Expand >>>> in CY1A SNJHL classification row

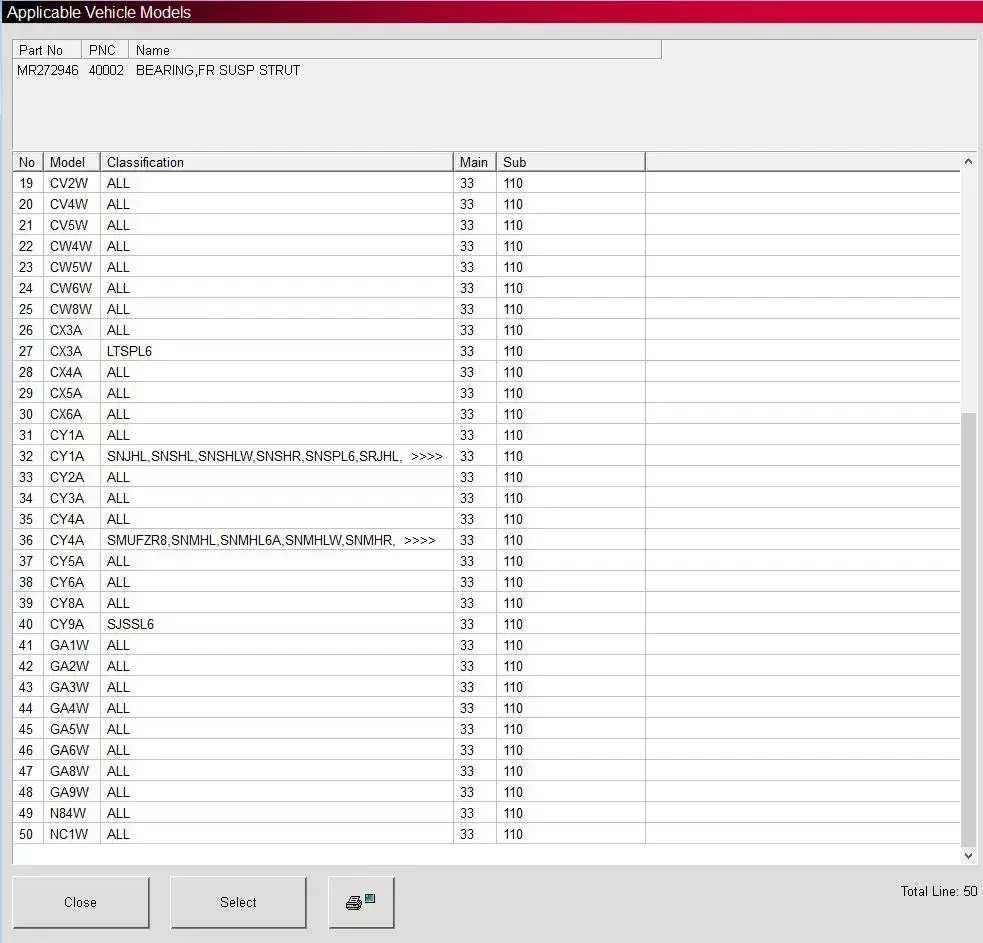427,456
